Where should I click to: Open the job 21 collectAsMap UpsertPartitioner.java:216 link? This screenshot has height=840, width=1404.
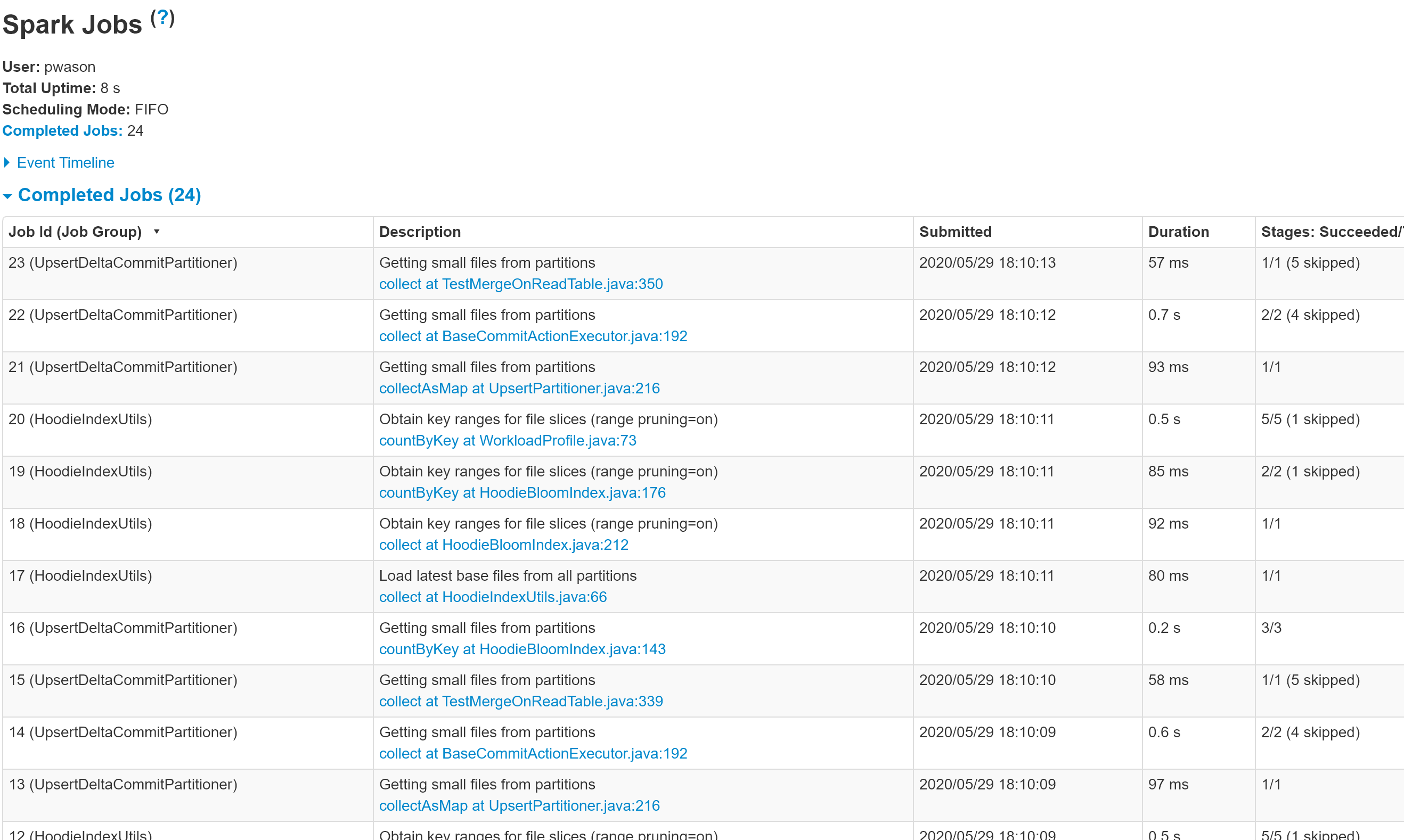click(x=519, y=388)
